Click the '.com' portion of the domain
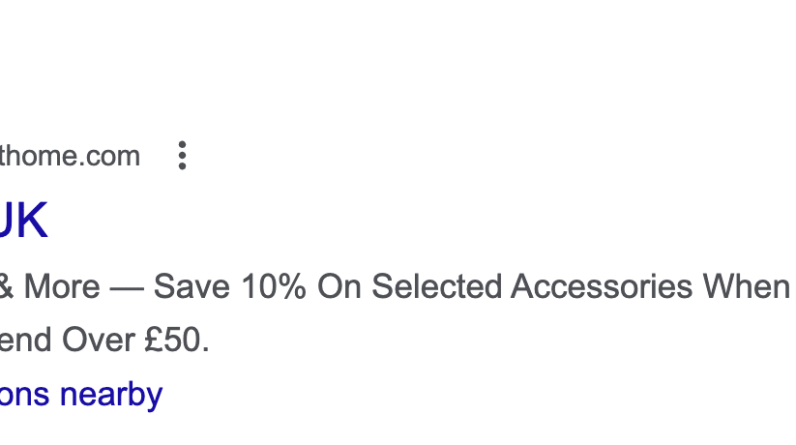The image size is (796, 445). (x=110, y=157)
